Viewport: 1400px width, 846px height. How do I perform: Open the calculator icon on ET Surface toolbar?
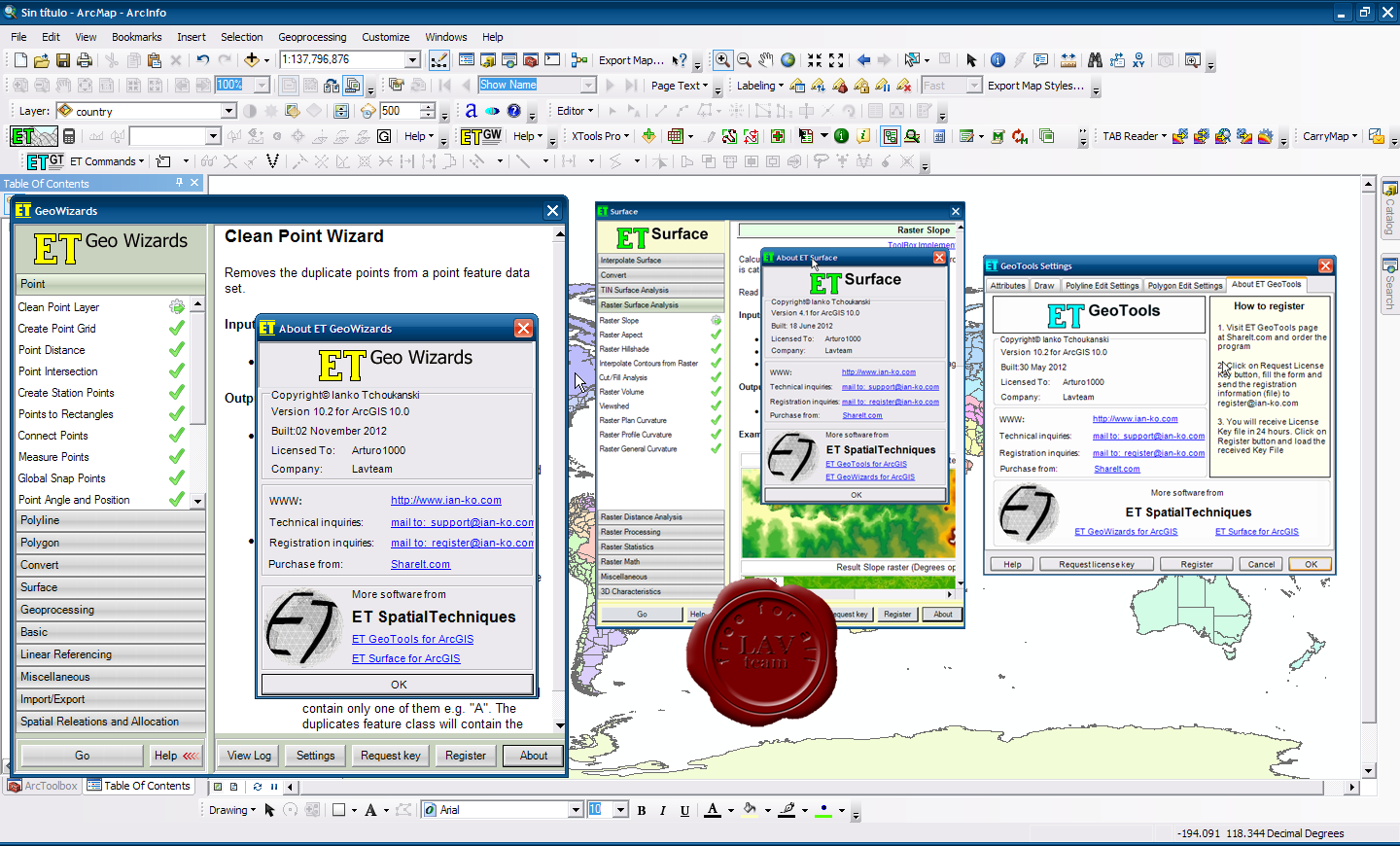point(69,136)
